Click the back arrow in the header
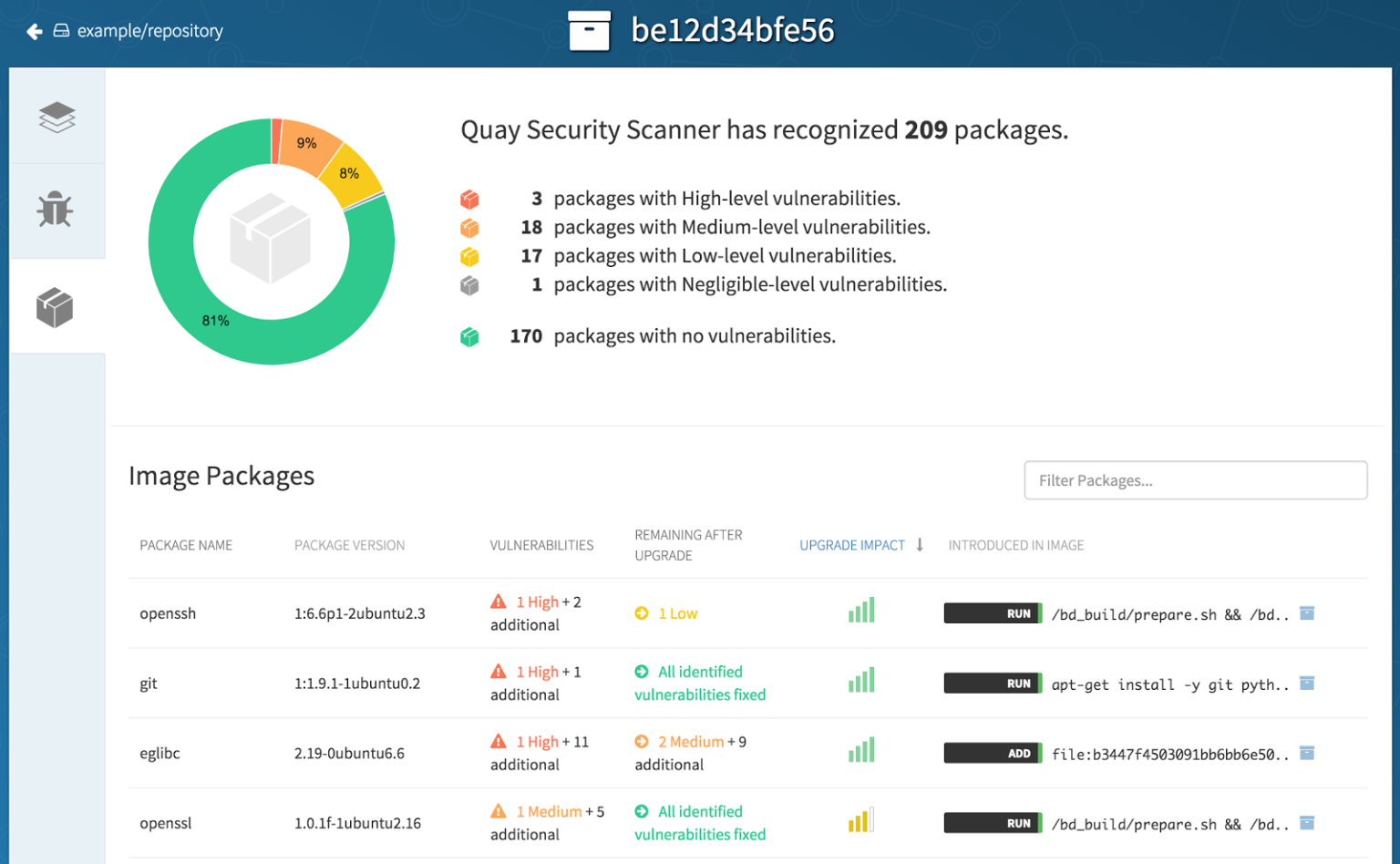 [x=34, y=30]
